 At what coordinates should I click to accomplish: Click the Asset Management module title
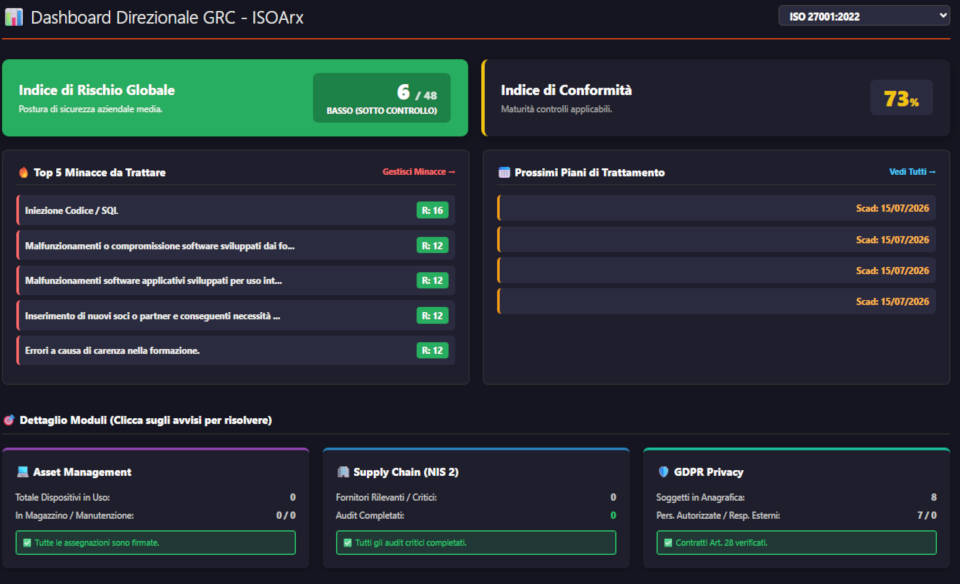82,472
